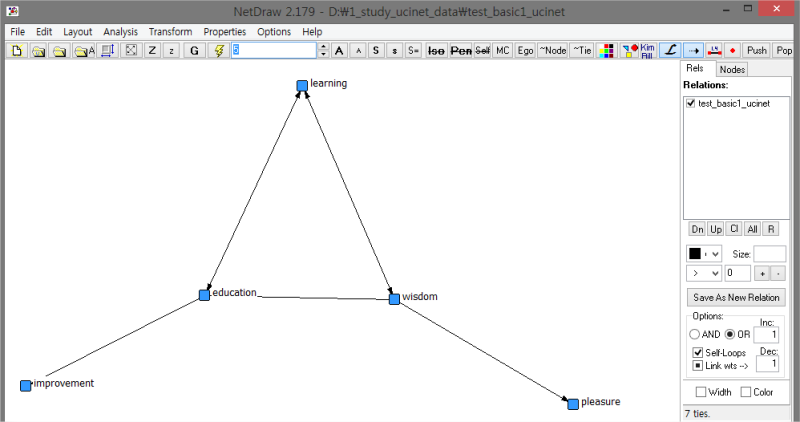Toggle the Link wts checkbox
The height and width of the screenshot is (422, 800).
[x=697, y=365]
